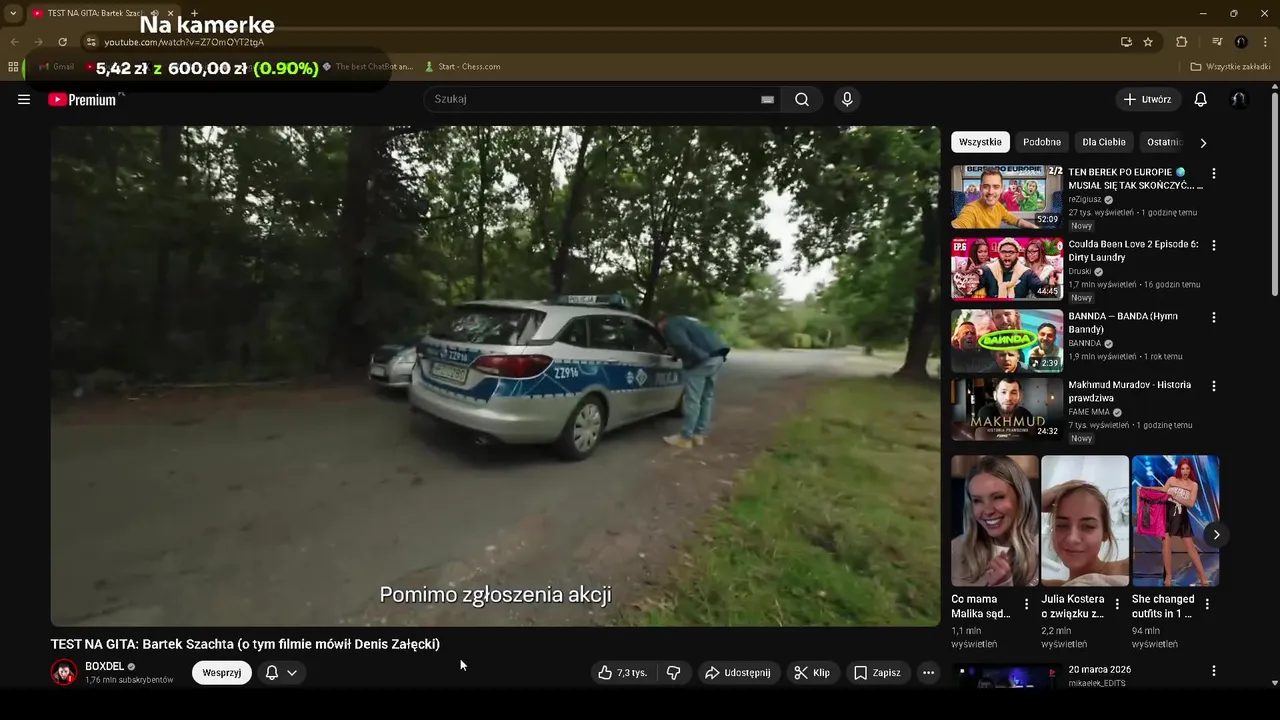Viewport: 1280px width, 720px height.
Task: Open YouTube notifications bell
Action: [x=1201, y=99]
